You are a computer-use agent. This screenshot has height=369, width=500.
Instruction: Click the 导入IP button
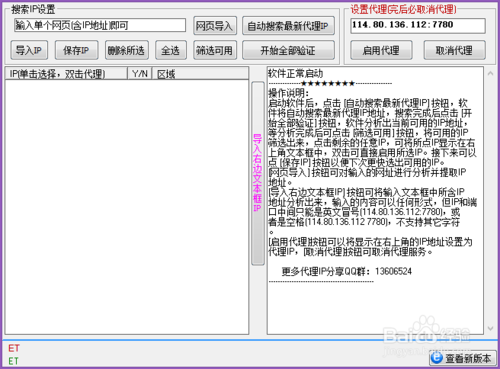click(29, 50)
